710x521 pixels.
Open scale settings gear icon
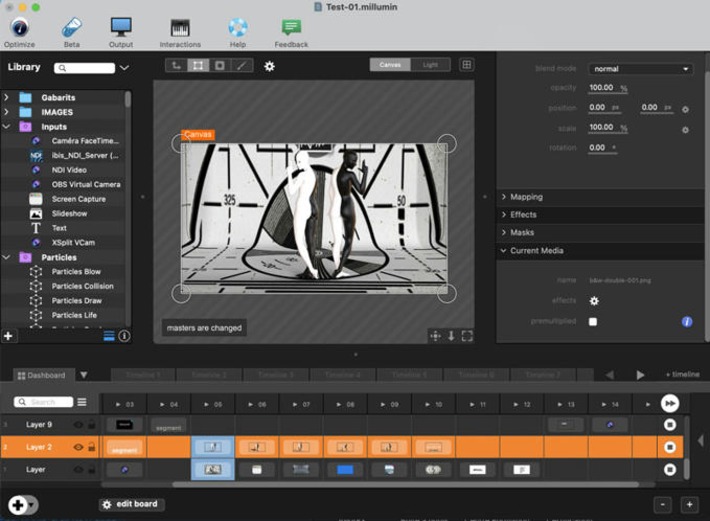coord(685,130)
